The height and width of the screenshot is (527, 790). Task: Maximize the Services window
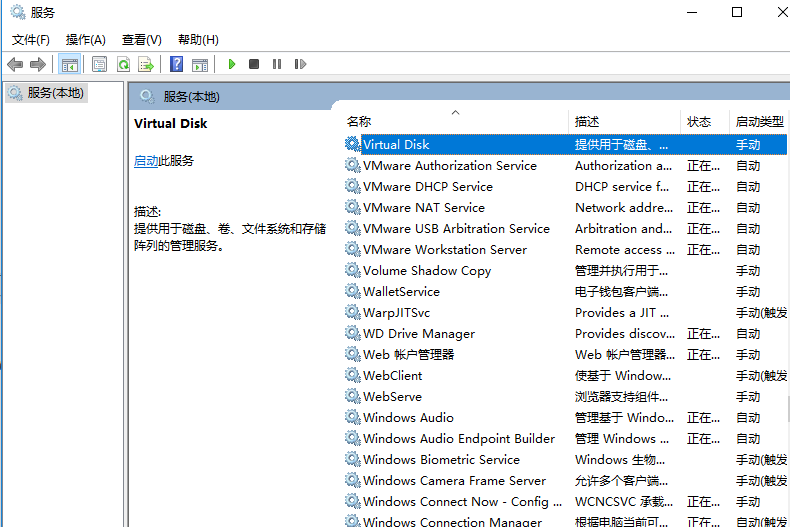pos(737,12)
